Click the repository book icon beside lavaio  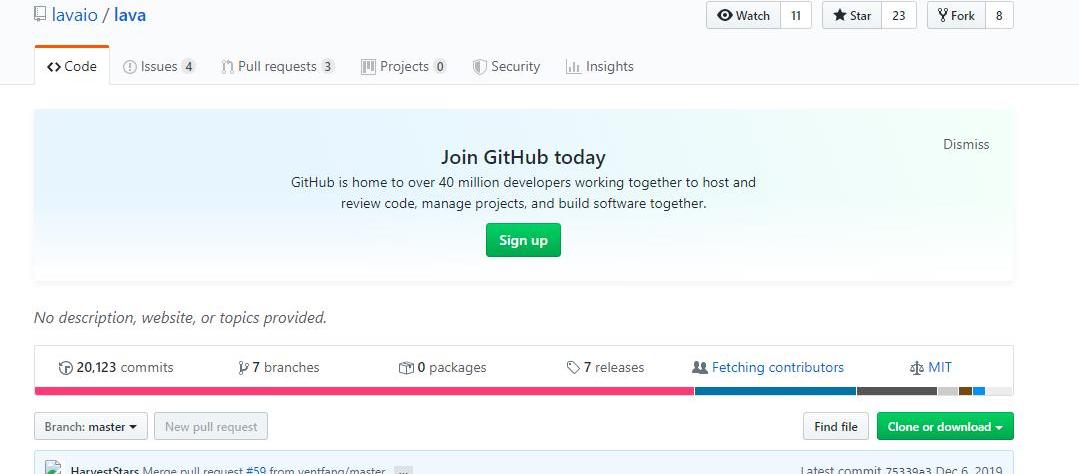click(x=39, y=15)
